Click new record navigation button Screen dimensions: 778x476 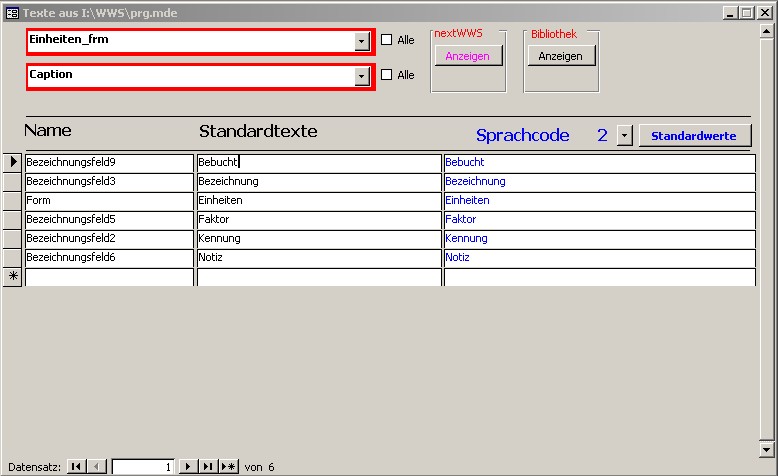(228, 467)
